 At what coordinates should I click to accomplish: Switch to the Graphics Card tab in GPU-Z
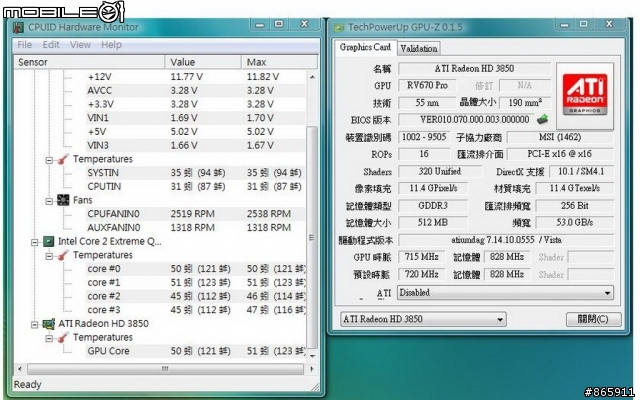coord(365,47)
